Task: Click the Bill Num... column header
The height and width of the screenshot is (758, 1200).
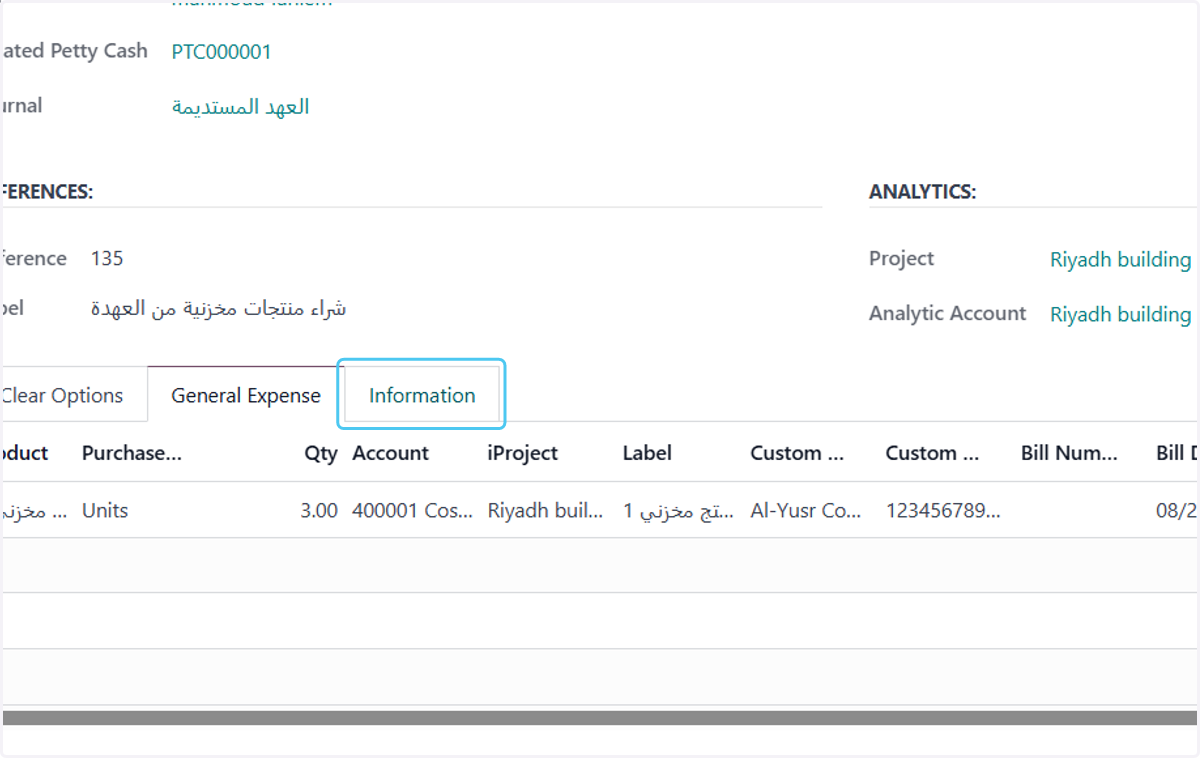Action: [x=1069, y=453]
